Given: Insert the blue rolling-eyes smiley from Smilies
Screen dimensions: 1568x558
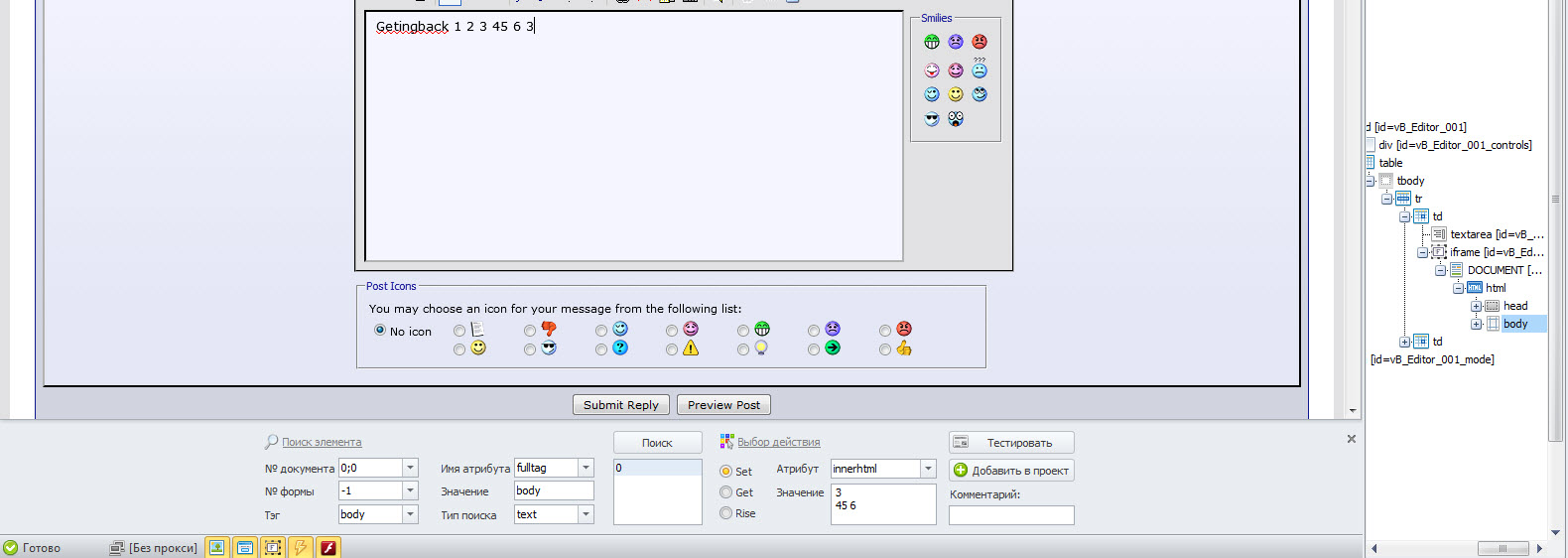Looking at the screenshot, I should pos(980,94).
